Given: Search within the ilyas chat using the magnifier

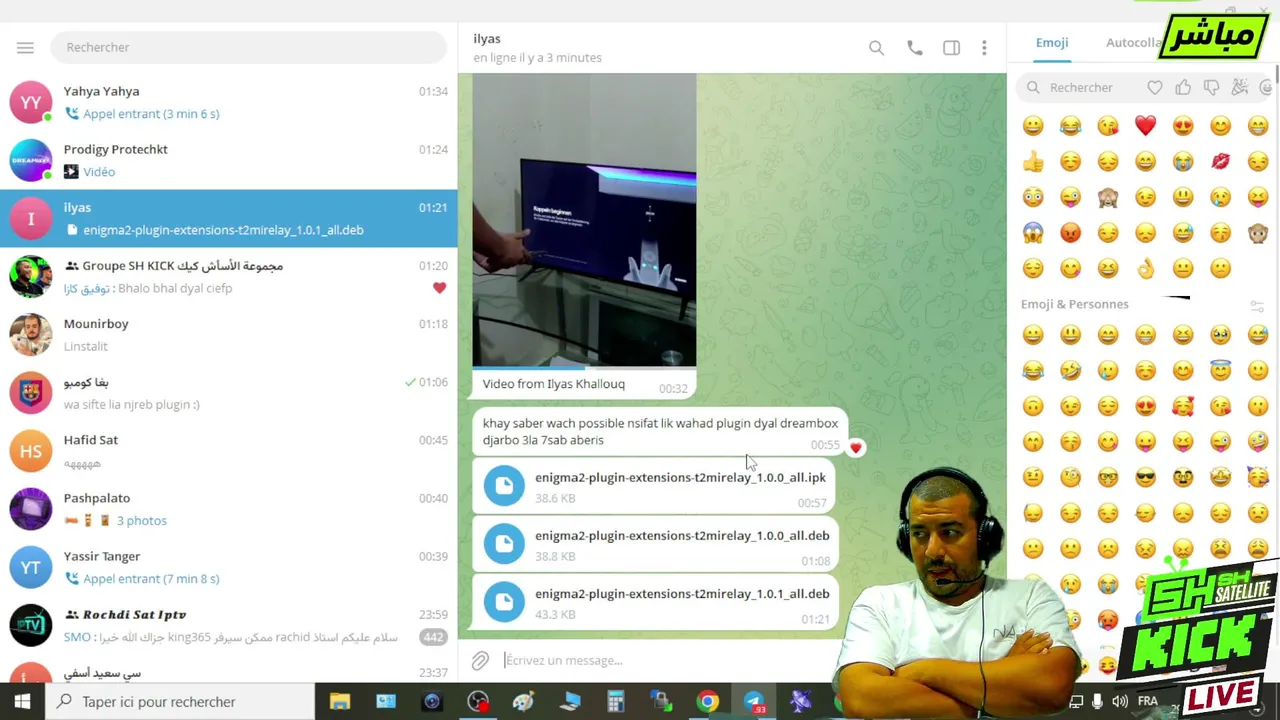Looking at the screenshot, I should [876, 48].
